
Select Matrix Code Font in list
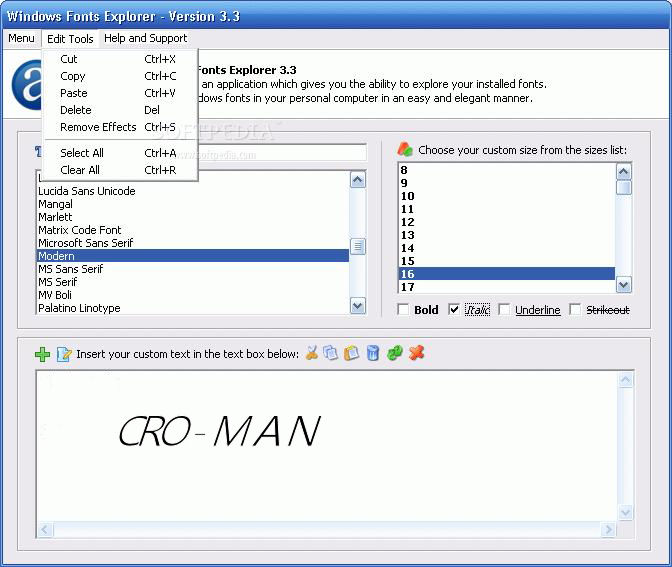click(193, 230)
